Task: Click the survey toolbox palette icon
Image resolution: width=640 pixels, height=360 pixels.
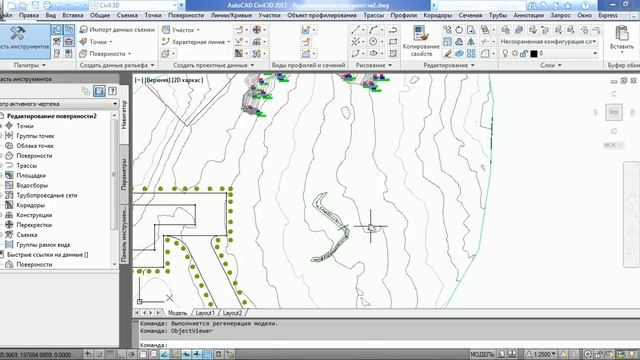Action: point(69,42)
